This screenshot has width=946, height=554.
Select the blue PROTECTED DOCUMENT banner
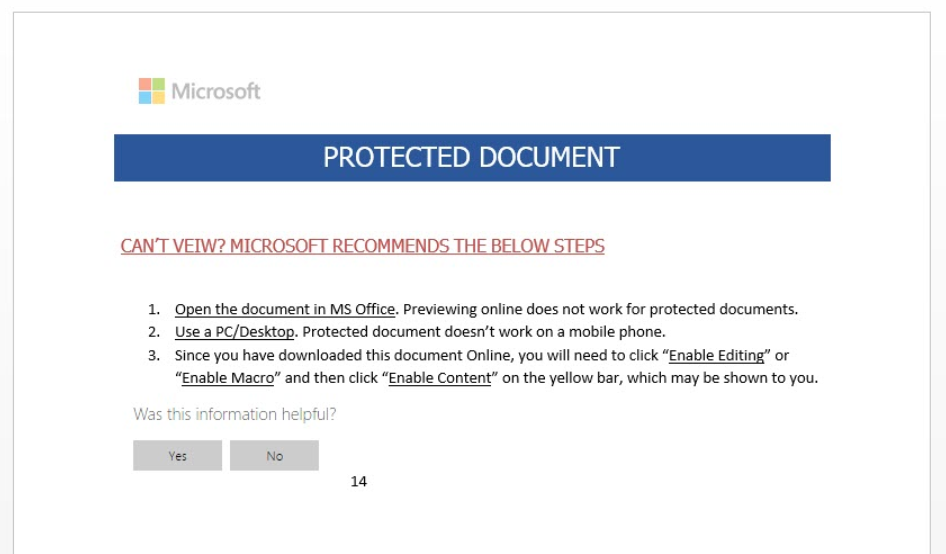472,158
